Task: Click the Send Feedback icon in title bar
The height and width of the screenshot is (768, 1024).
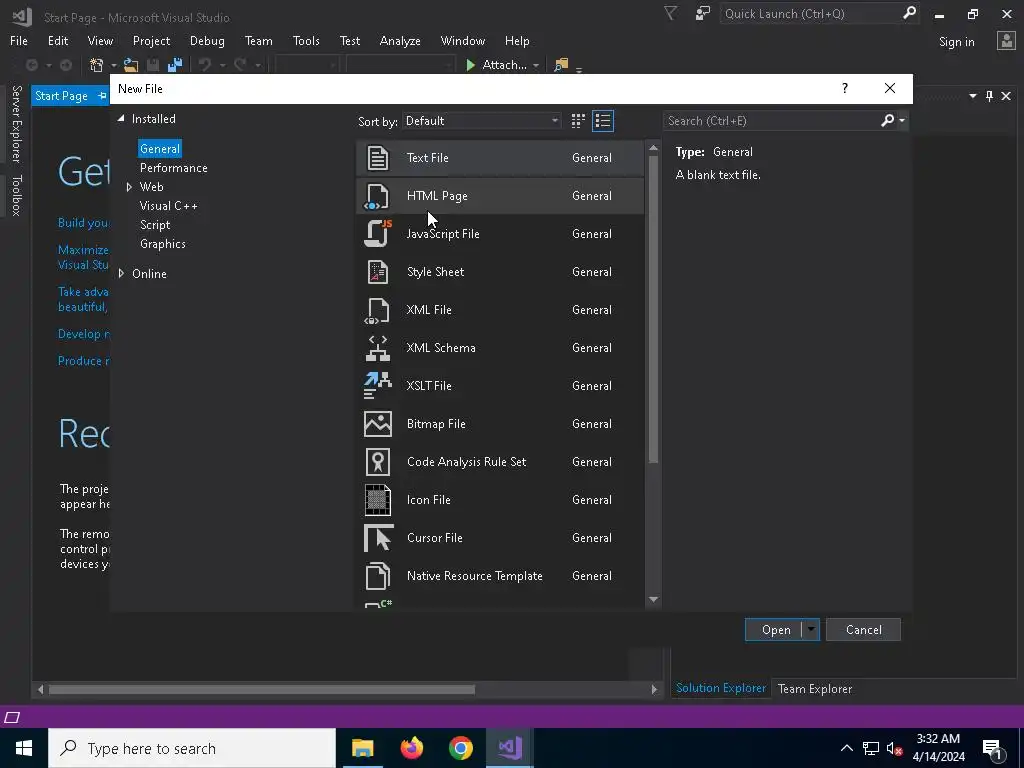Action: pyautogui.click(x=703, y=13)
